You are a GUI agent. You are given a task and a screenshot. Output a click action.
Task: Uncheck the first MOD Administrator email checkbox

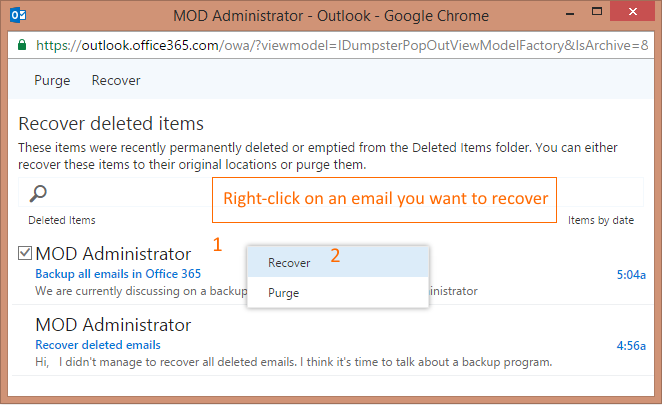25,253
